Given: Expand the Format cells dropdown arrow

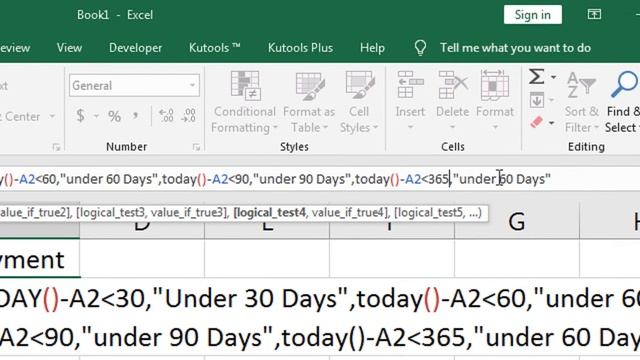Looking at the screenshot, I should pyautogui.click(x=495, y=127).
